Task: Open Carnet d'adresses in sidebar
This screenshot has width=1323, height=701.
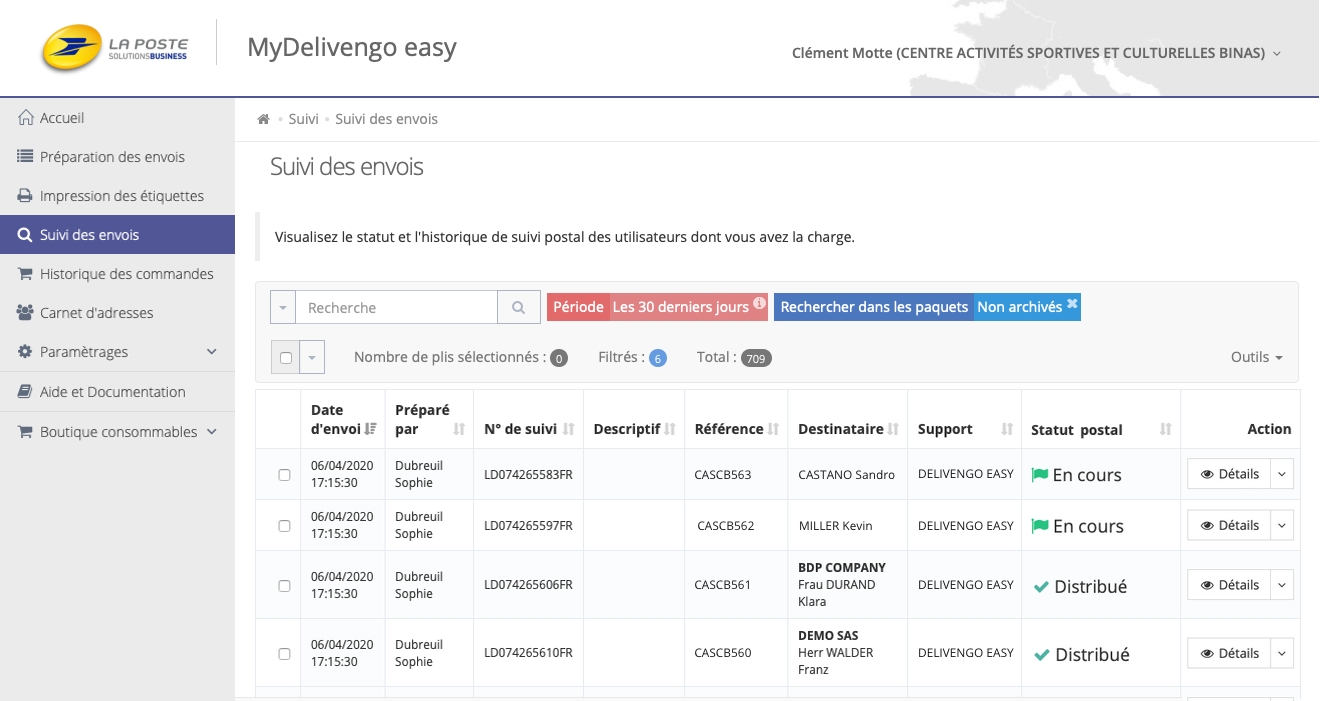Action: click(x=117, y=313)
